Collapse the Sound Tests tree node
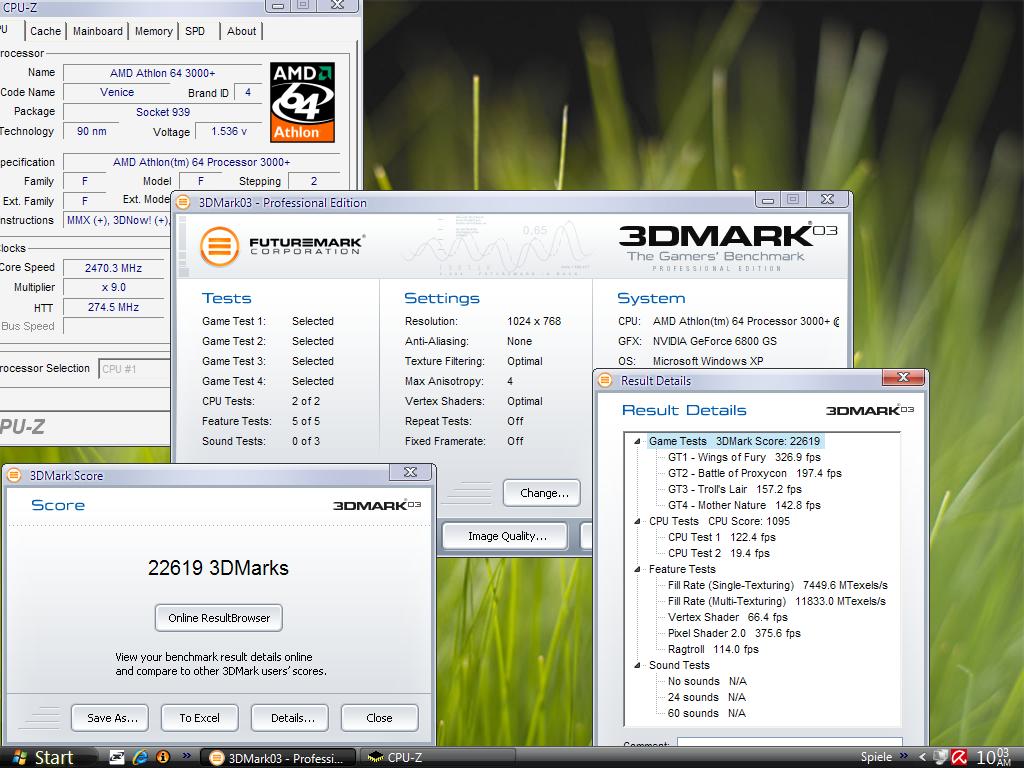 637,665
